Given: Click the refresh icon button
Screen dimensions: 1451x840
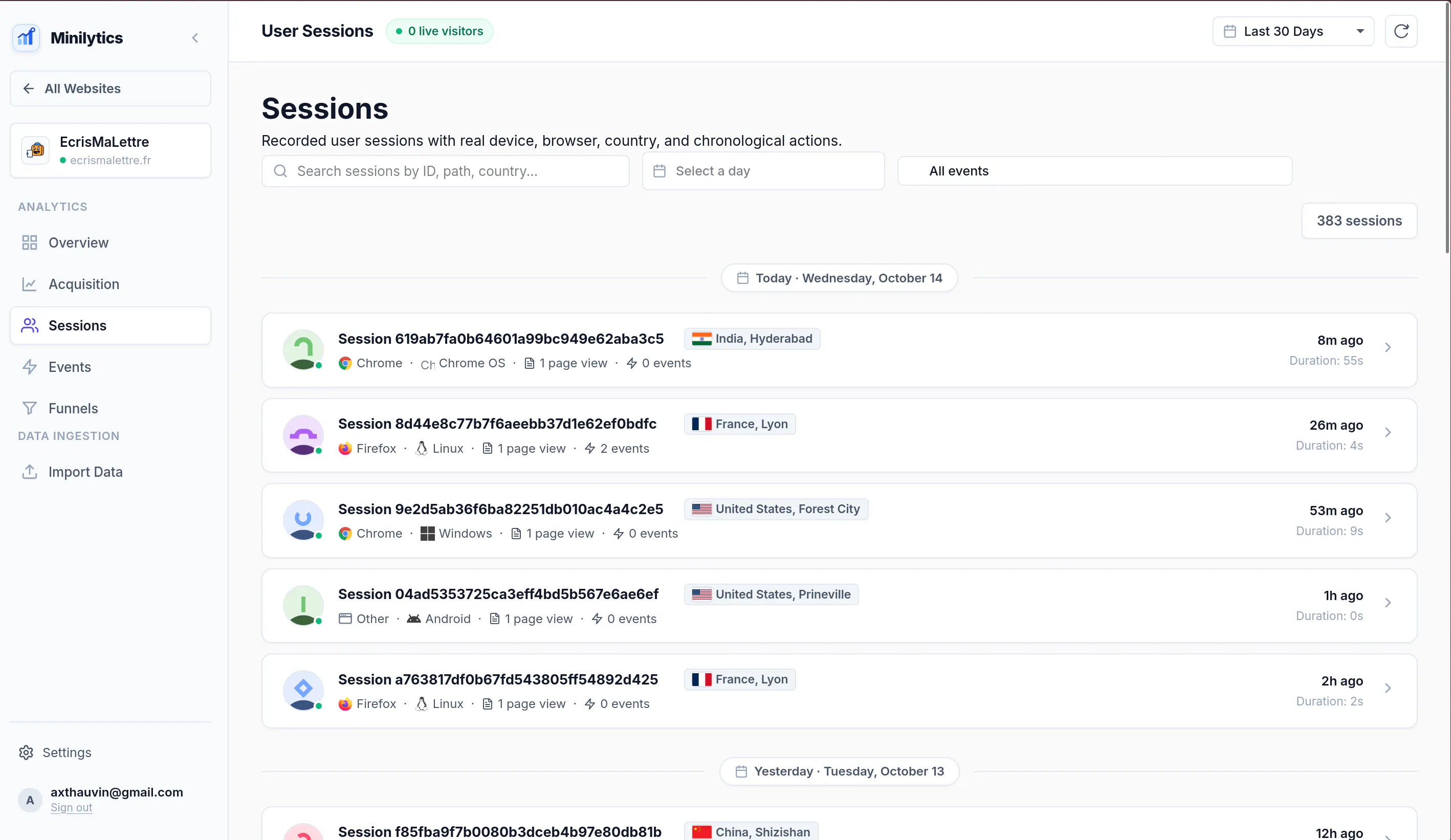Looking at the screenshot, I should [x=1401, y=31].
